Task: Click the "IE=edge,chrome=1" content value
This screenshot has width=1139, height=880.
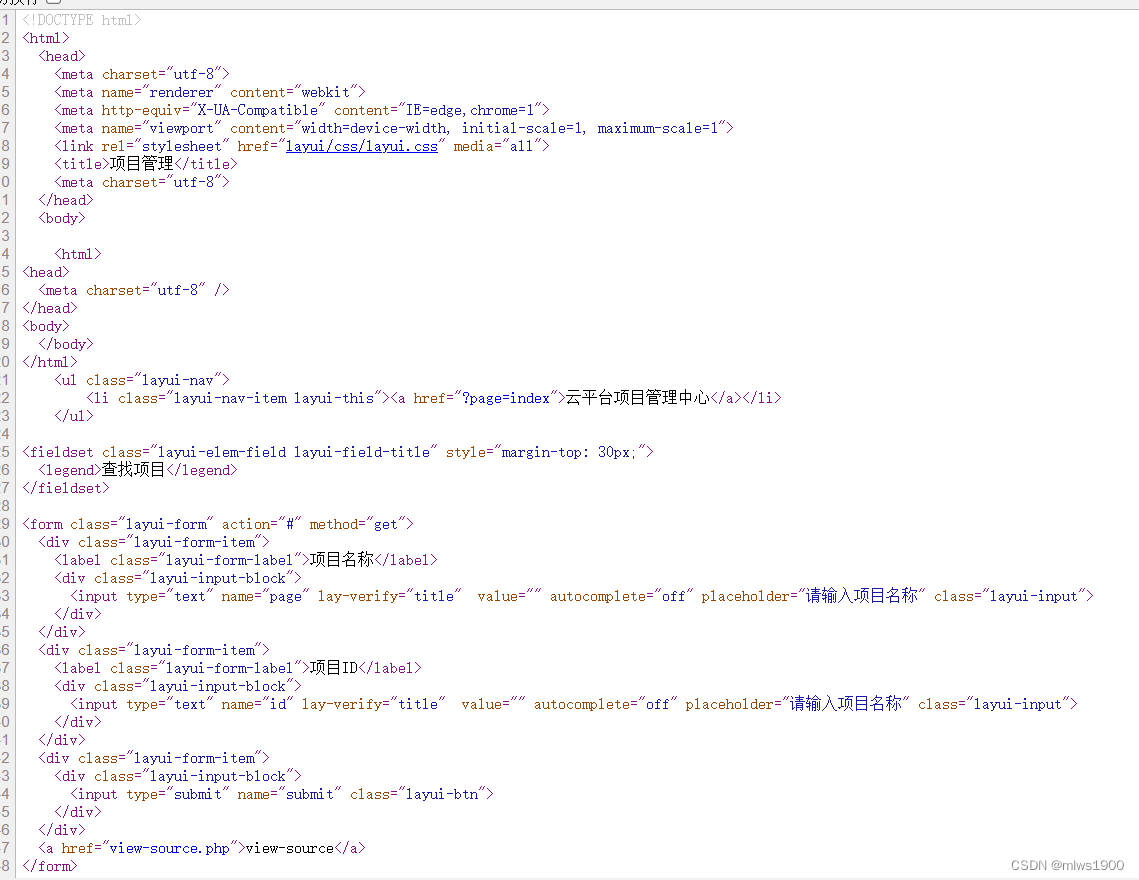Action: tap(470, 110)
